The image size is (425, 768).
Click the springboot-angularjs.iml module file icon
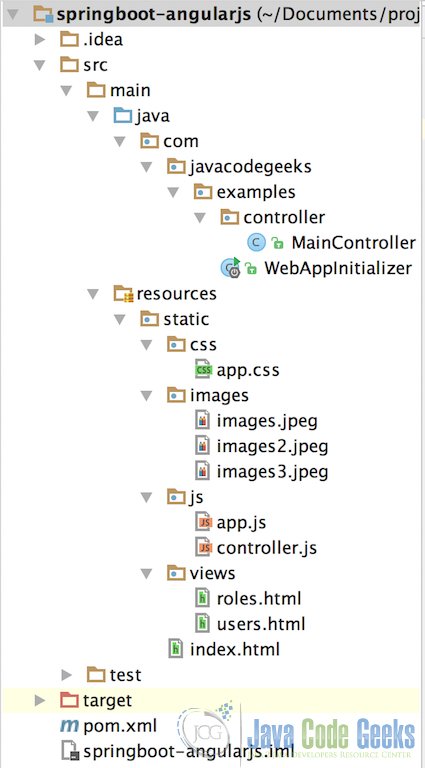coord(69,751)
